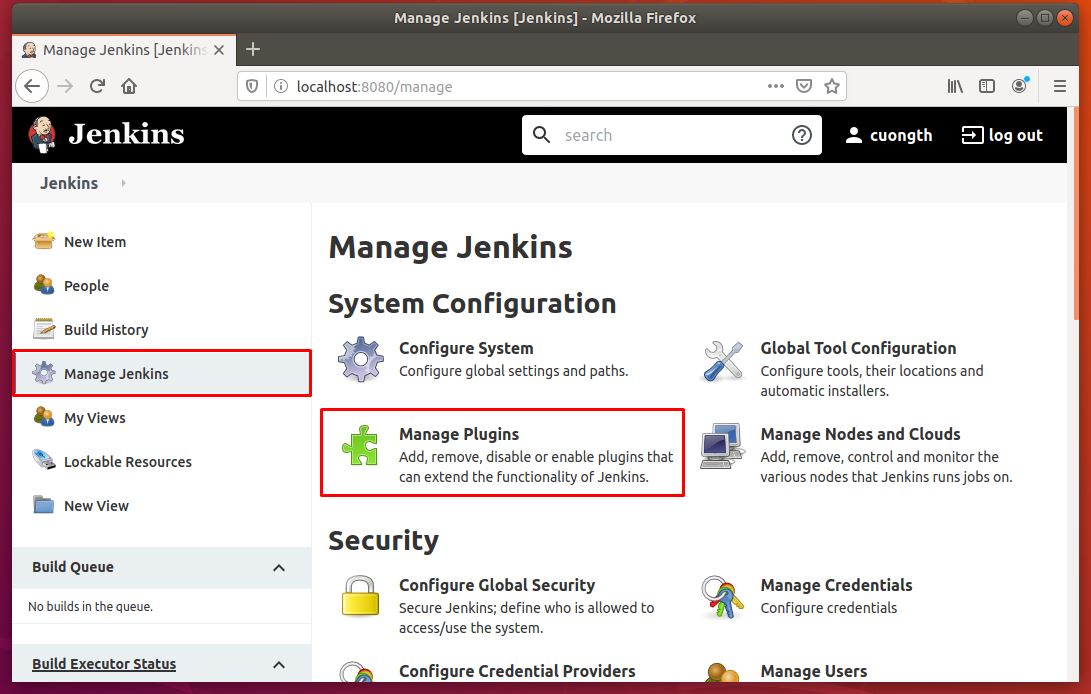Open the Firefox hamburger menu
Viewport: 1091px width, 694px height.
(x=1059, y=86)
